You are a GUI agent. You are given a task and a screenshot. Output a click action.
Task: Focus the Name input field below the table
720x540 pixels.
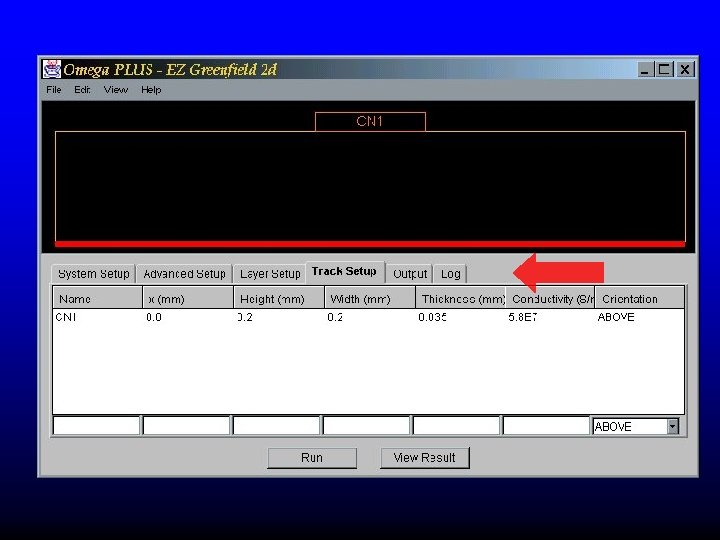point(96,425)
